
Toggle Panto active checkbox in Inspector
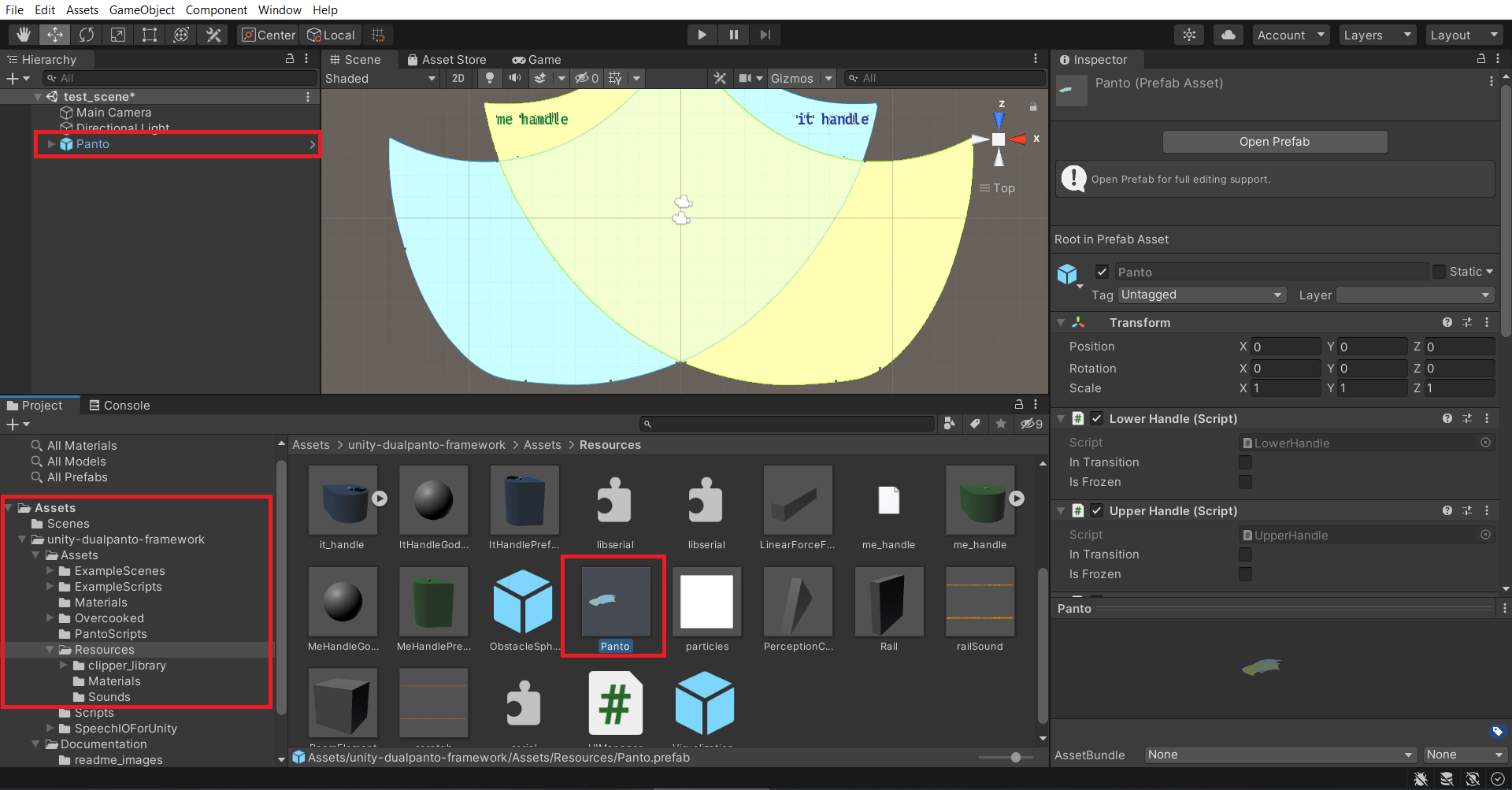tap(1102, 272)
